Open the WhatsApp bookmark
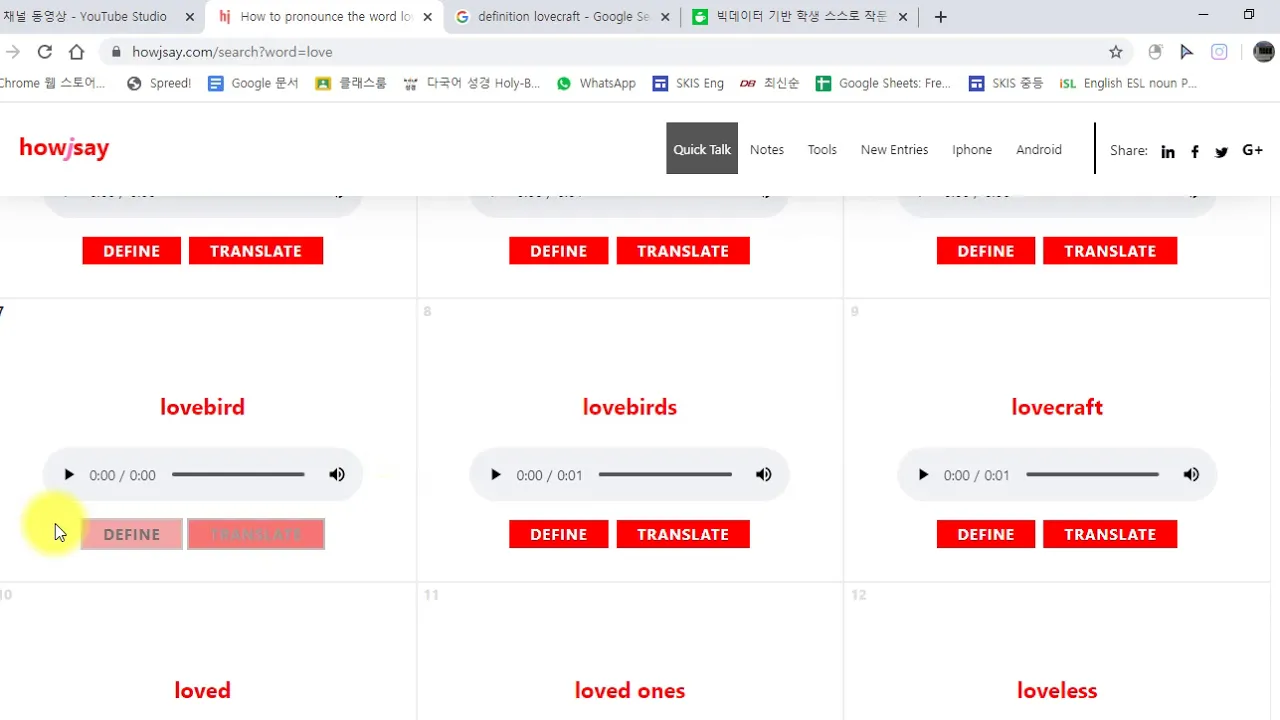This screenshot has height=720, width=1280. point(596,83)
